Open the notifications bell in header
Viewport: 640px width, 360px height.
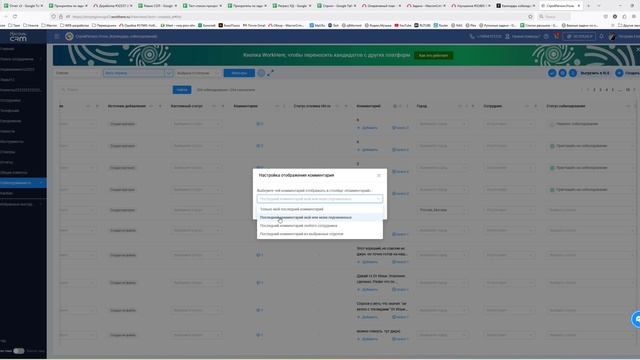coord(601,37)
